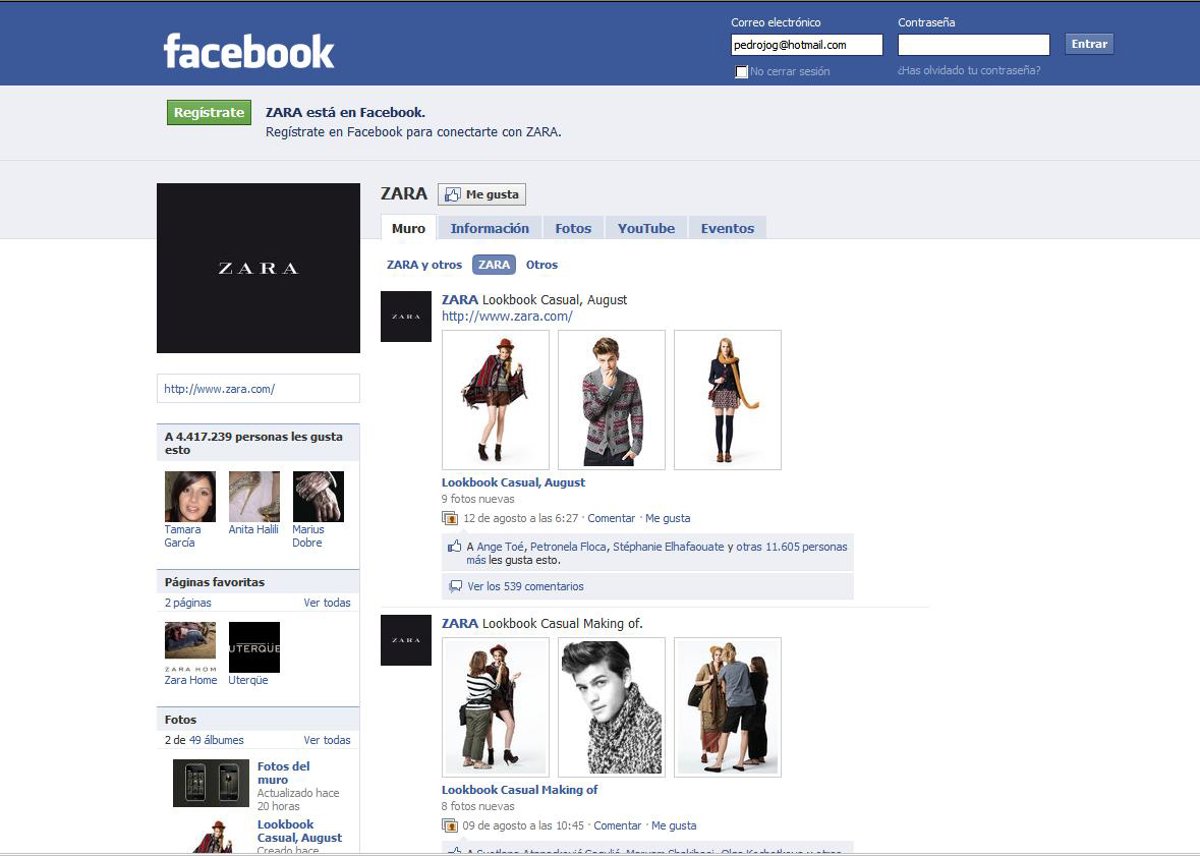
Task: Click the thumbs-up Me gusta button
Action: pyautogui.click(x=482, y=195)
